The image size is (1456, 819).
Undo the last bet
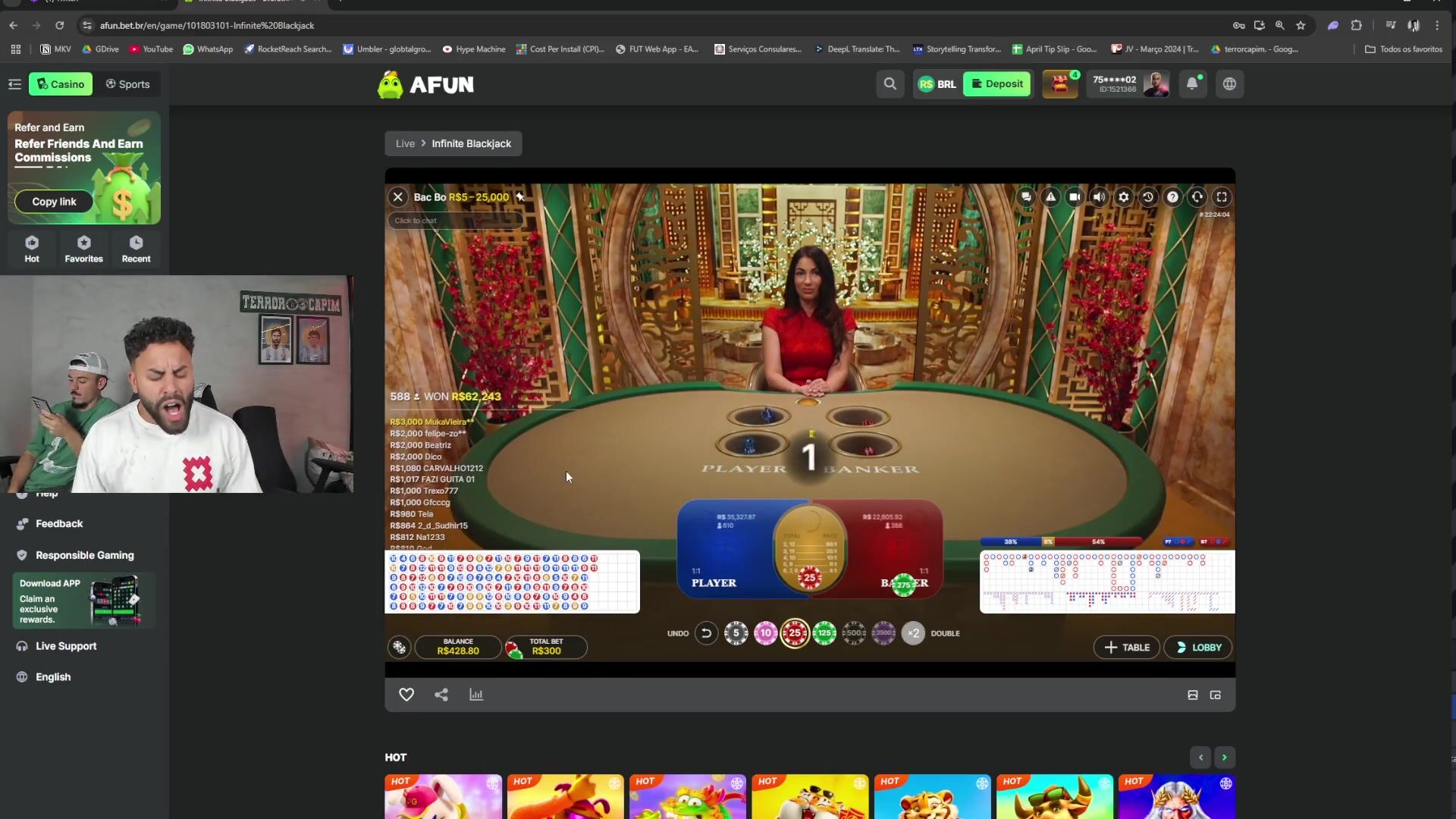(x=706, y=633)
